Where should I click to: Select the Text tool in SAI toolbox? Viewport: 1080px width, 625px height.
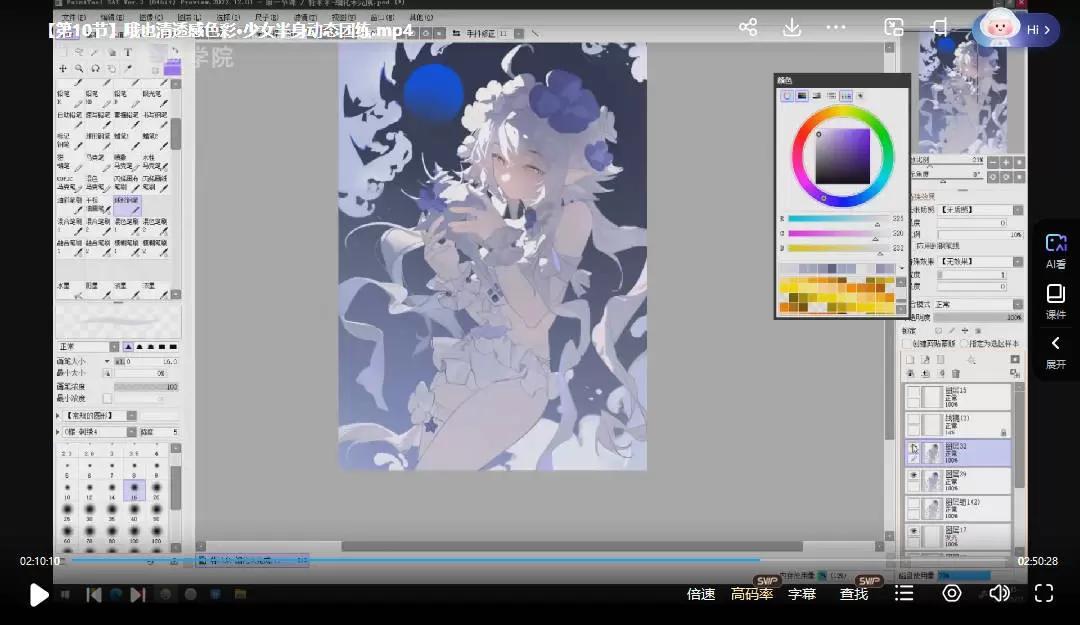pyautogui.click(x=128, y=52)
